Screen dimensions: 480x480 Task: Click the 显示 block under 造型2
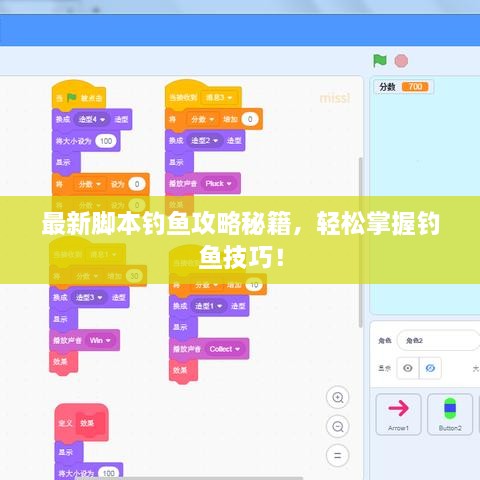[179, 162]
